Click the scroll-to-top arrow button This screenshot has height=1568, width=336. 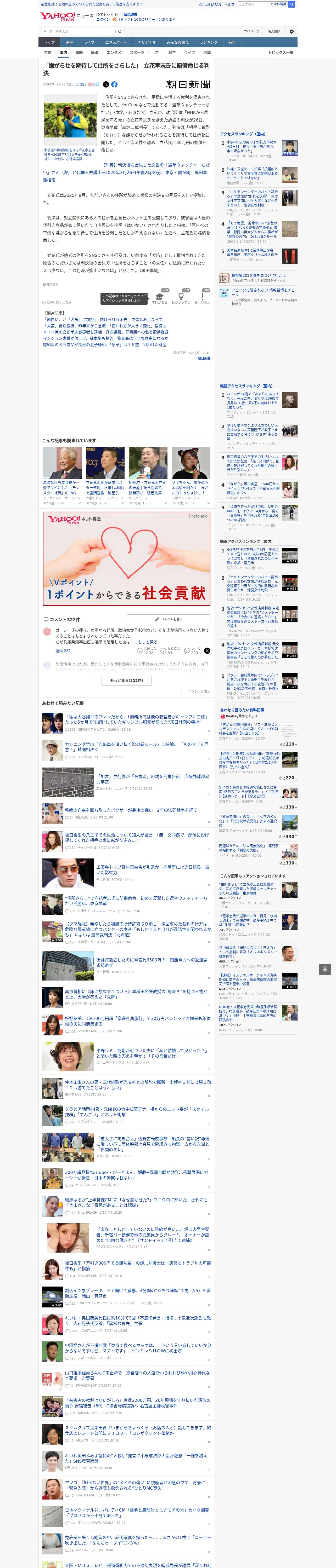tap(325, 969)
